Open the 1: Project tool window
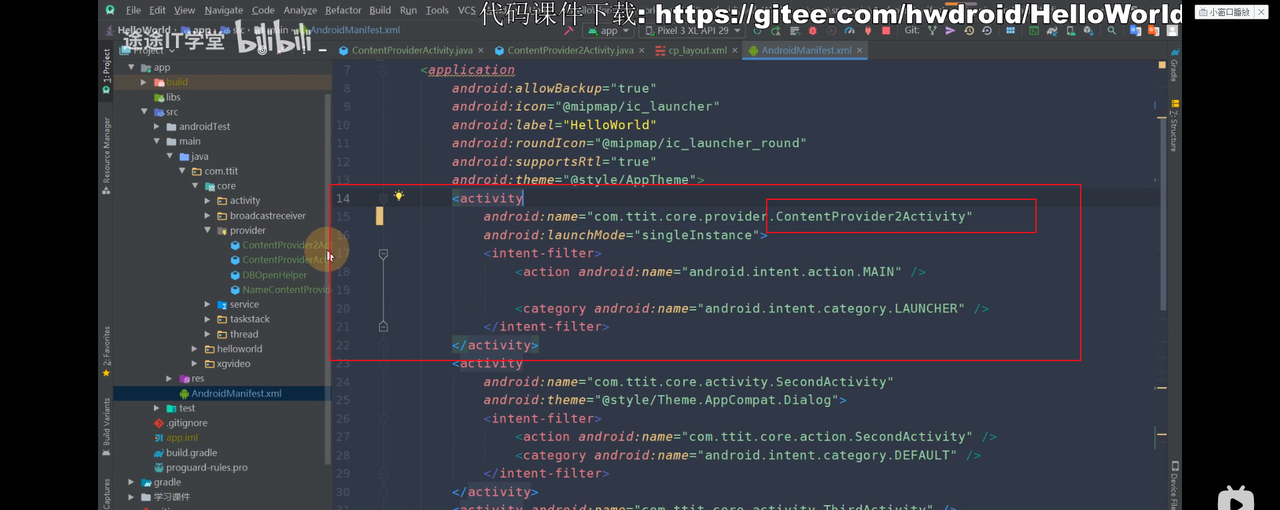Screen dimensions: 1280x510 106,70
